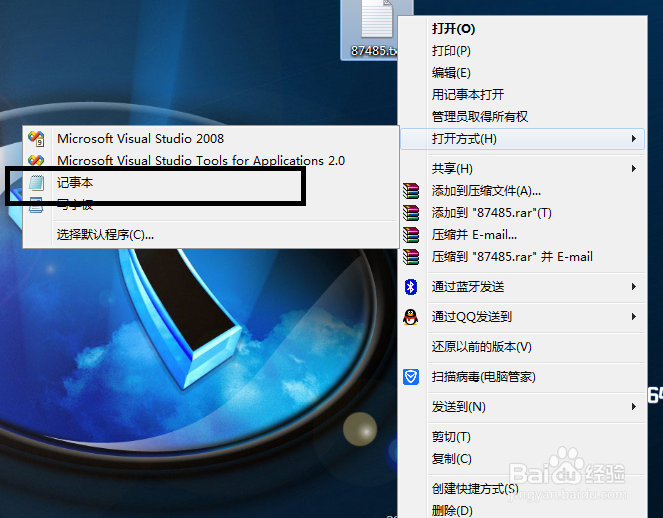Open the 通过蓝牙发送 entry
Image resolution: width=663 pixels, height=518 pixels.
(x=523, y=287)
